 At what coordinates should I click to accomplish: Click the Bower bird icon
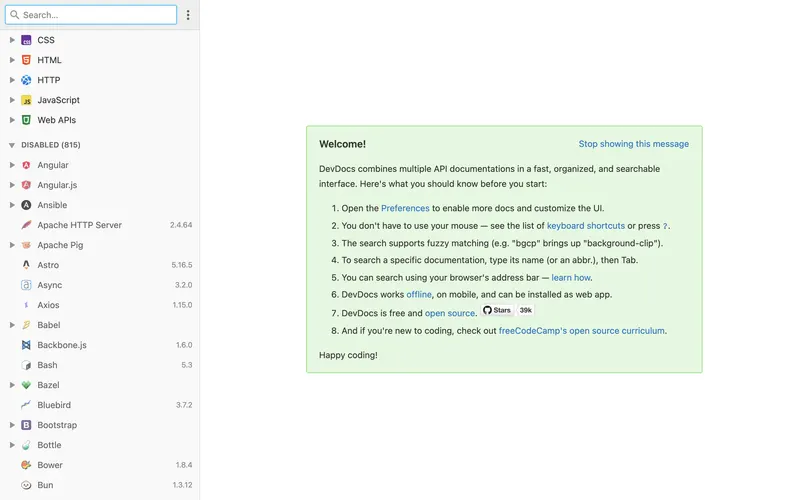tap(26, 465)
